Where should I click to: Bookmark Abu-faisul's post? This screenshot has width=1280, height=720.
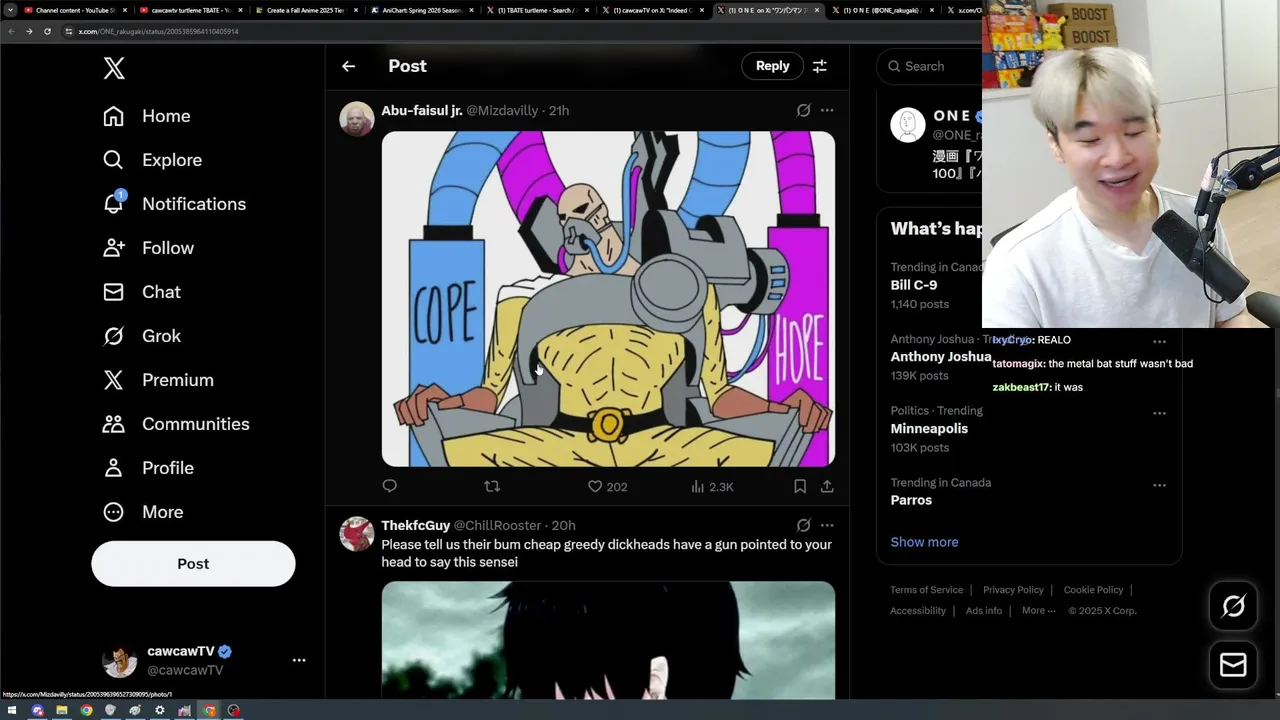800,486
